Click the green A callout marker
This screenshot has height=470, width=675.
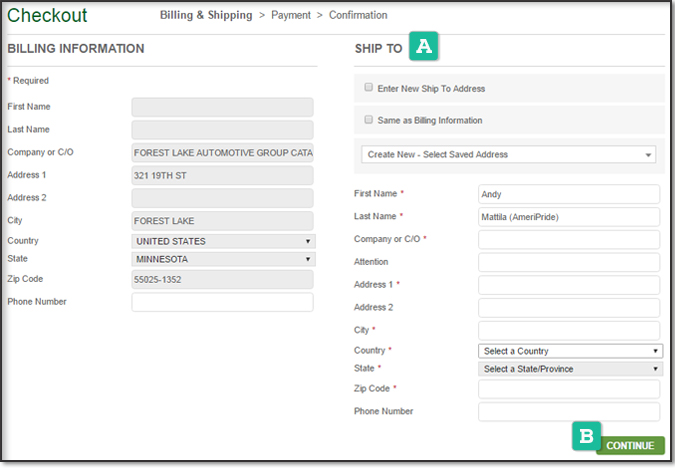[x=426, y=46]
